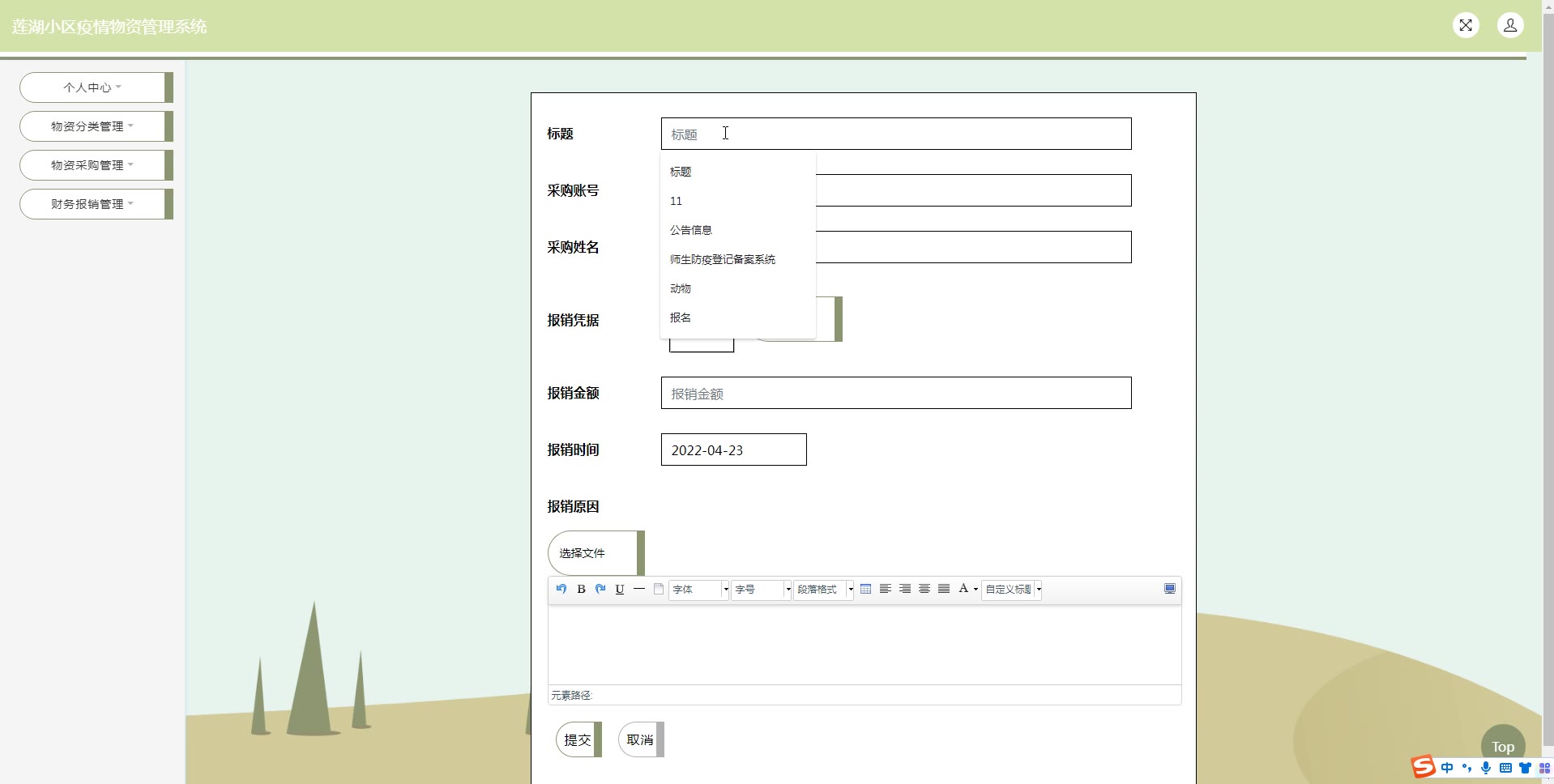This screenshot has width=1554, height=784.
Task: Toggle justify text alignment in editor
Action: (944, 589)
